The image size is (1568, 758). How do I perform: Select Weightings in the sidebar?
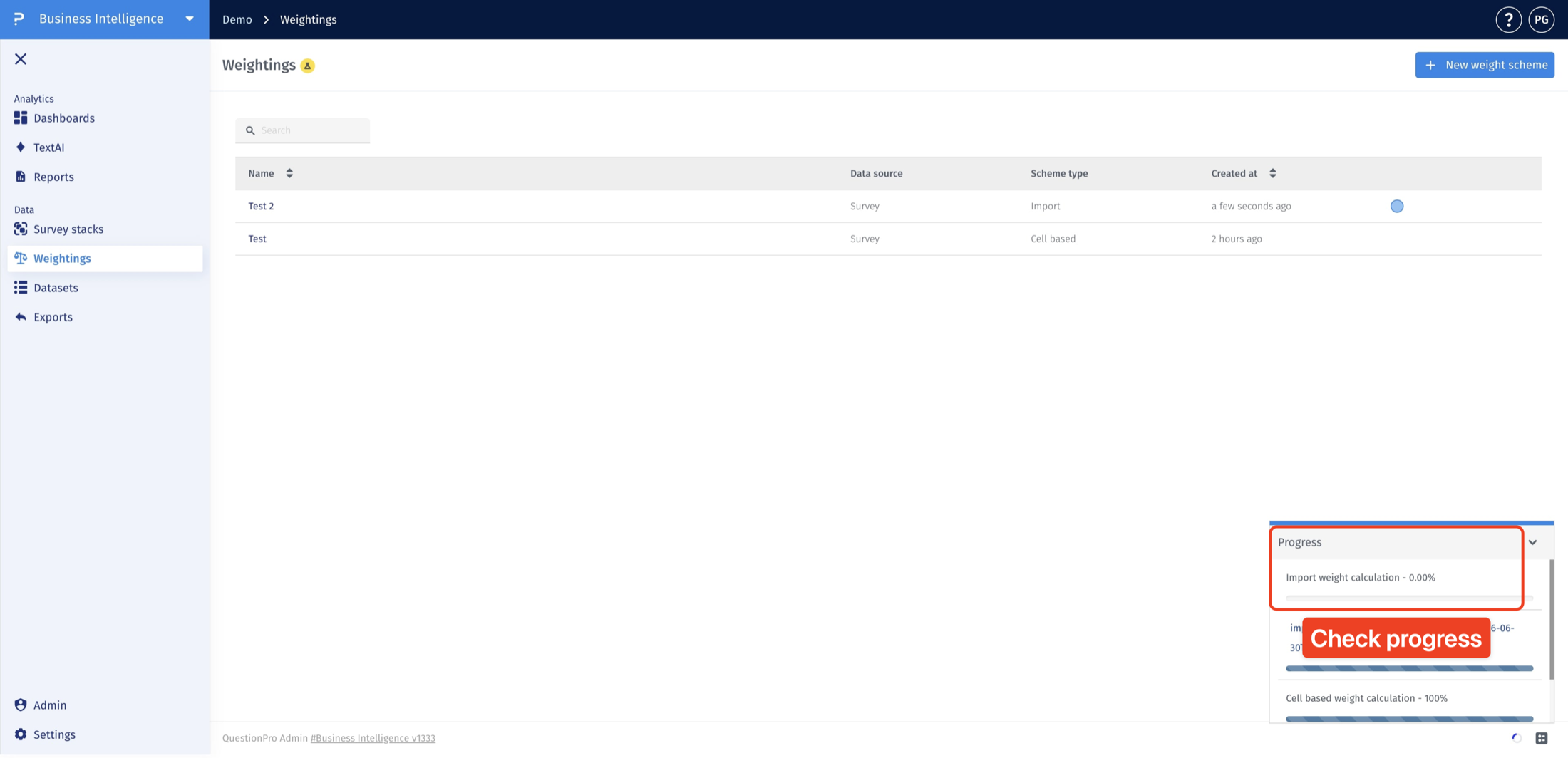[x=105, y=259]
